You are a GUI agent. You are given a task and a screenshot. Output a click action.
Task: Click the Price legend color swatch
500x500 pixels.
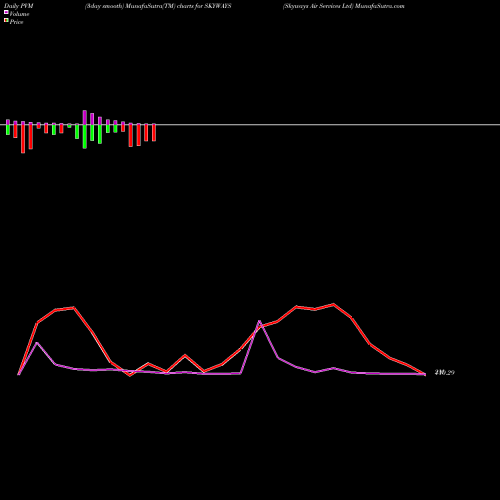6,21
